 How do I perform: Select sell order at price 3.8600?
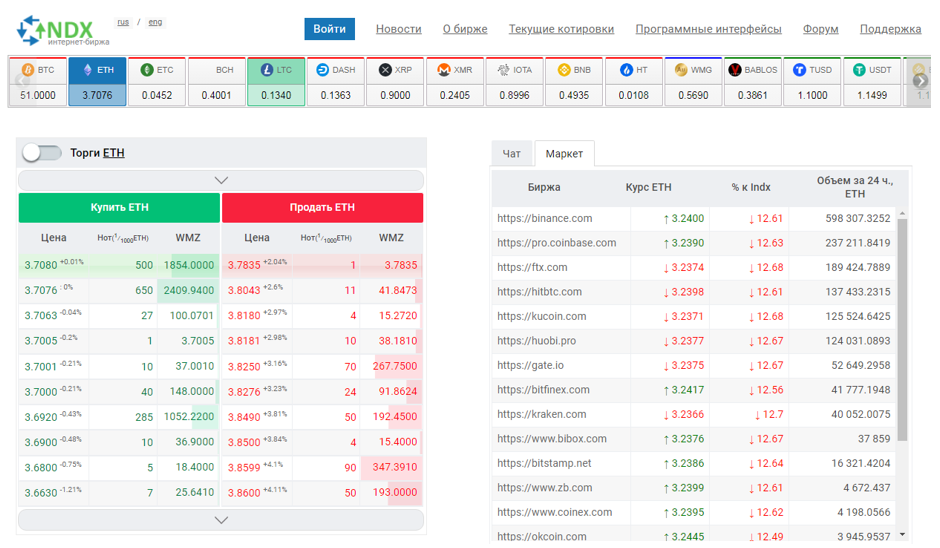click(323, 492)
